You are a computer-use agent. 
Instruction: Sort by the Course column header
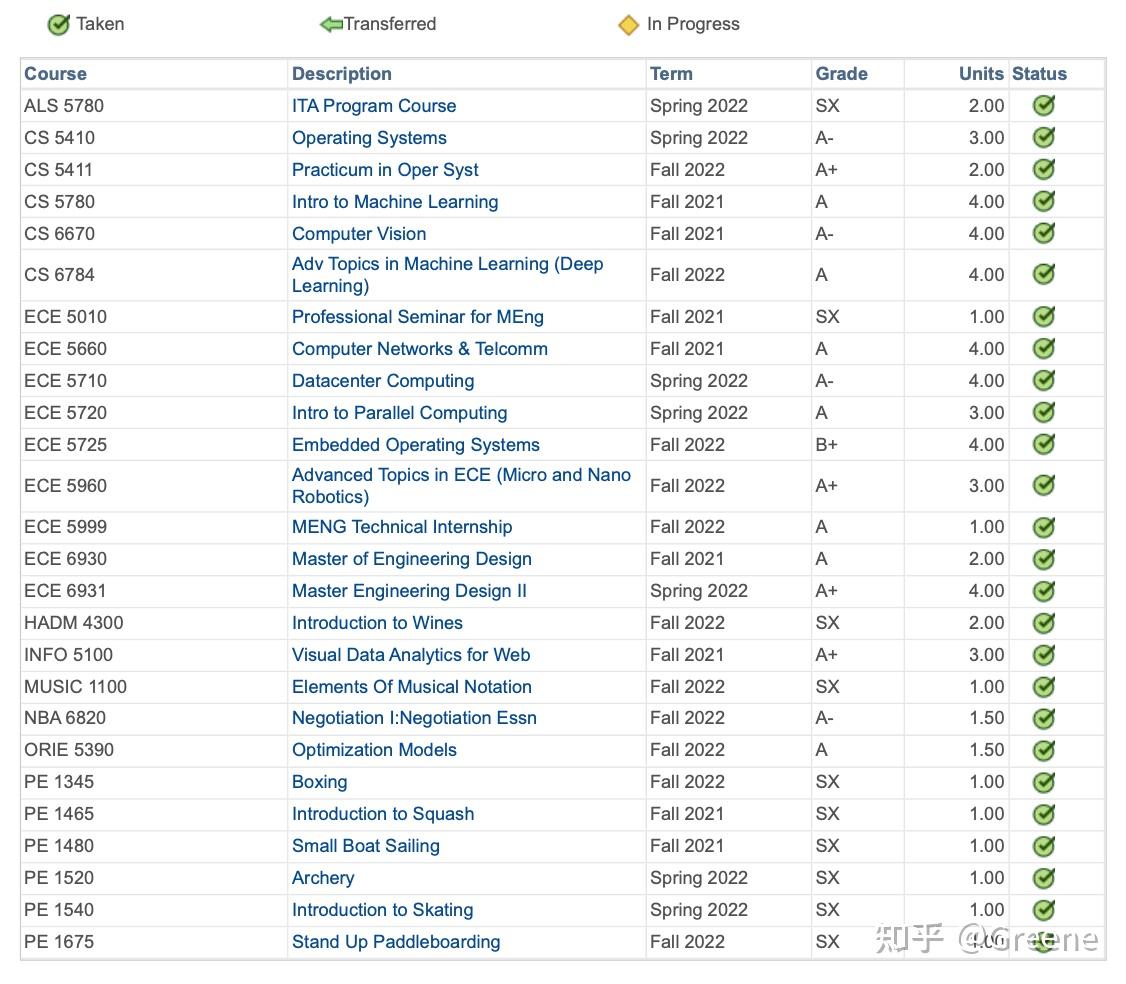pyautogui.click(x=55, y=74)
